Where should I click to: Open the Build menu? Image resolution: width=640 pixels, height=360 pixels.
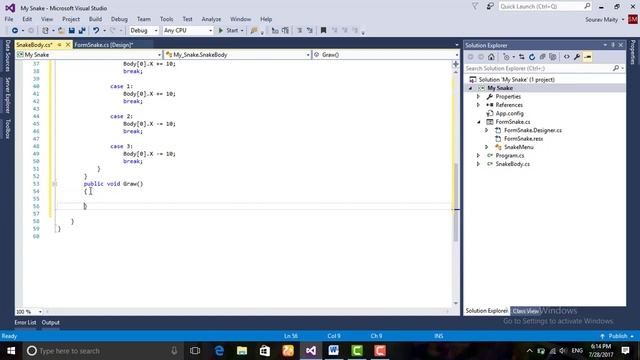tap(95, 19)
